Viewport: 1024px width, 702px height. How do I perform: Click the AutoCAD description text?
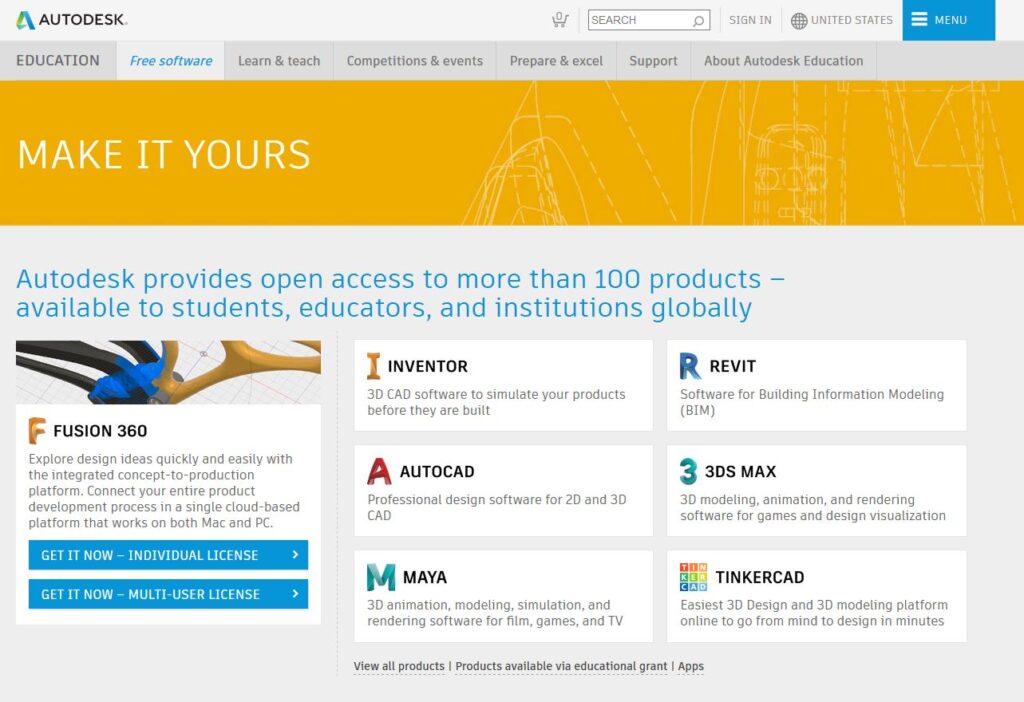coord(496,507)
